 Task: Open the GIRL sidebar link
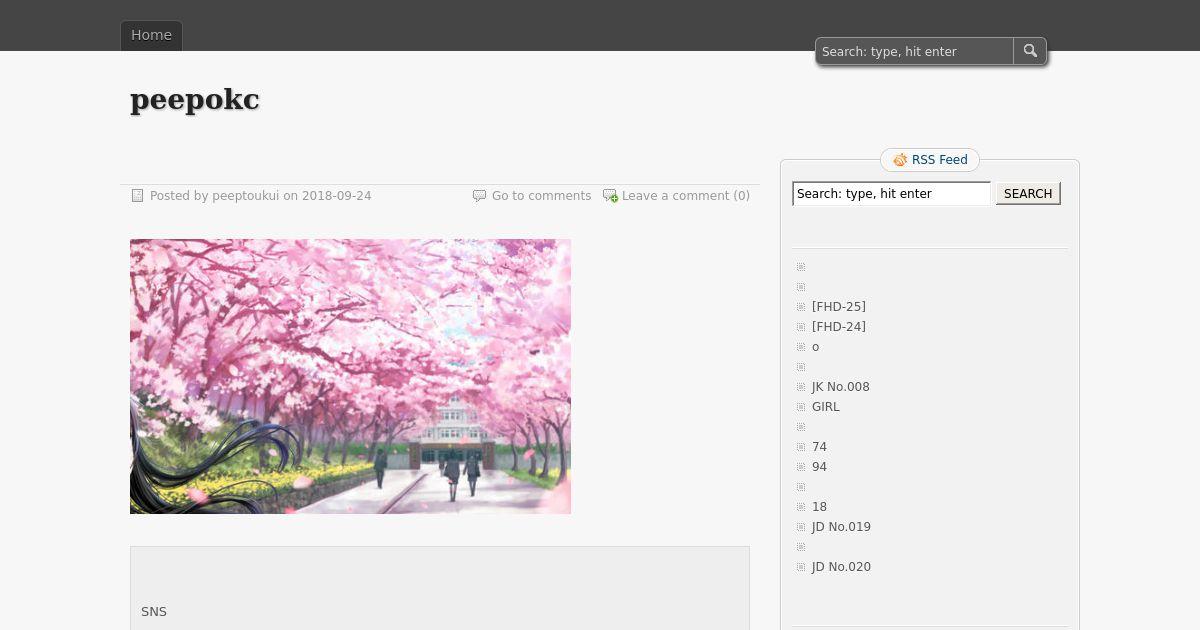pyautogui.click(x=826, y=407)
